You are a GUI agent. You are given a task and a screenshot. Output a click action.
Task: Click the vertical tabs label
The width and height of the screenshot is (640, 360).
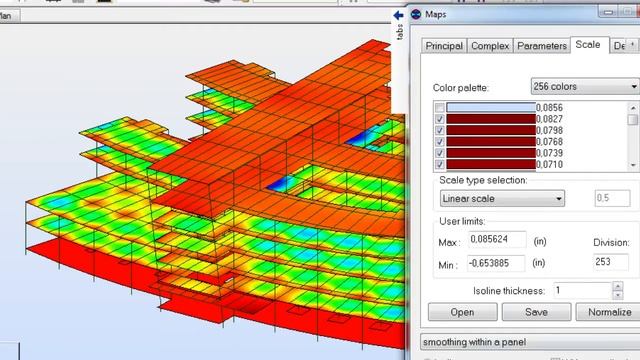(x=400, y=32)
